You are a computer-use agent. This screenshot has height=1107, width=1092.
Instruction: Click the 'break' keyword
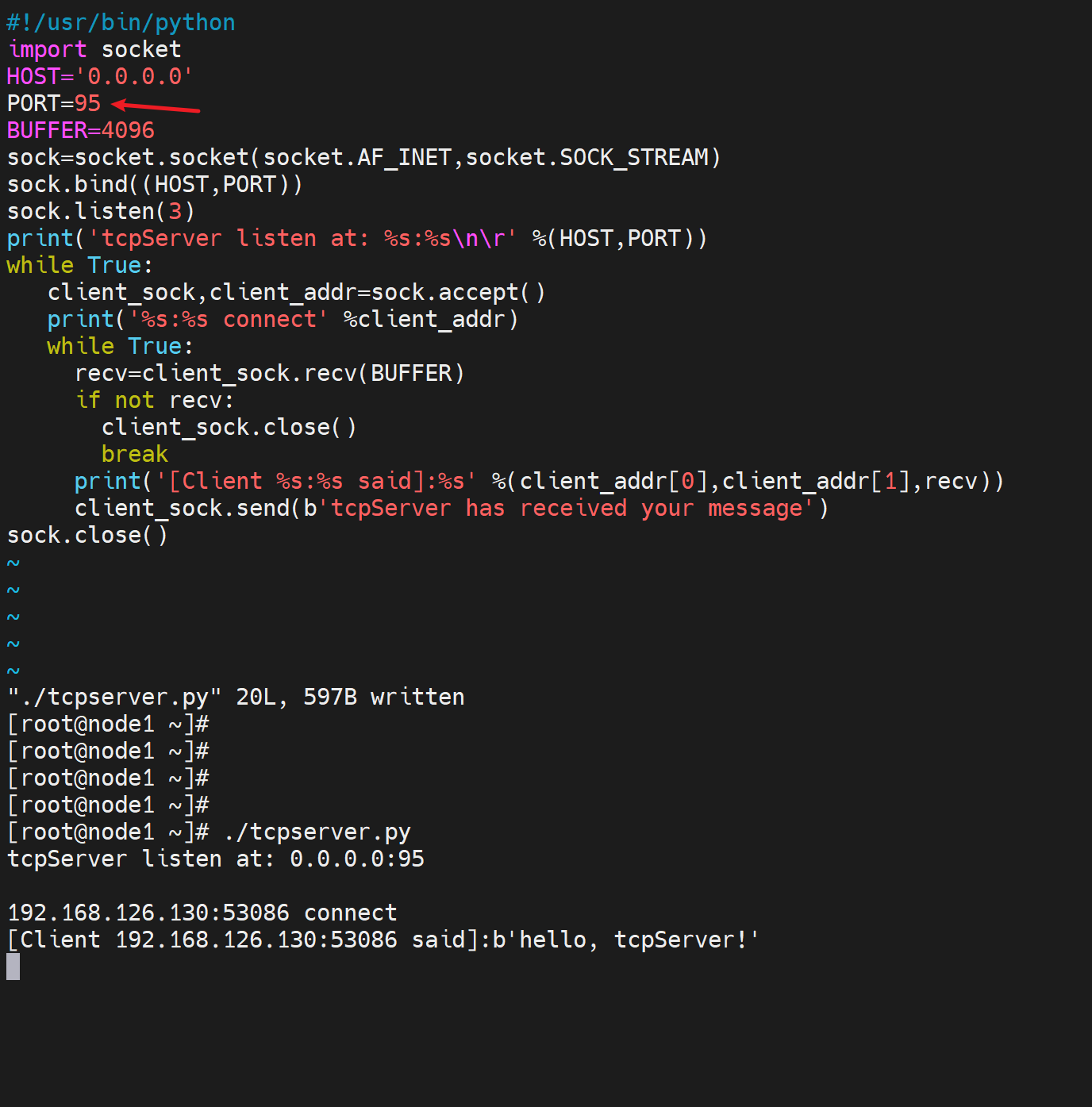(x=135, y=454)
